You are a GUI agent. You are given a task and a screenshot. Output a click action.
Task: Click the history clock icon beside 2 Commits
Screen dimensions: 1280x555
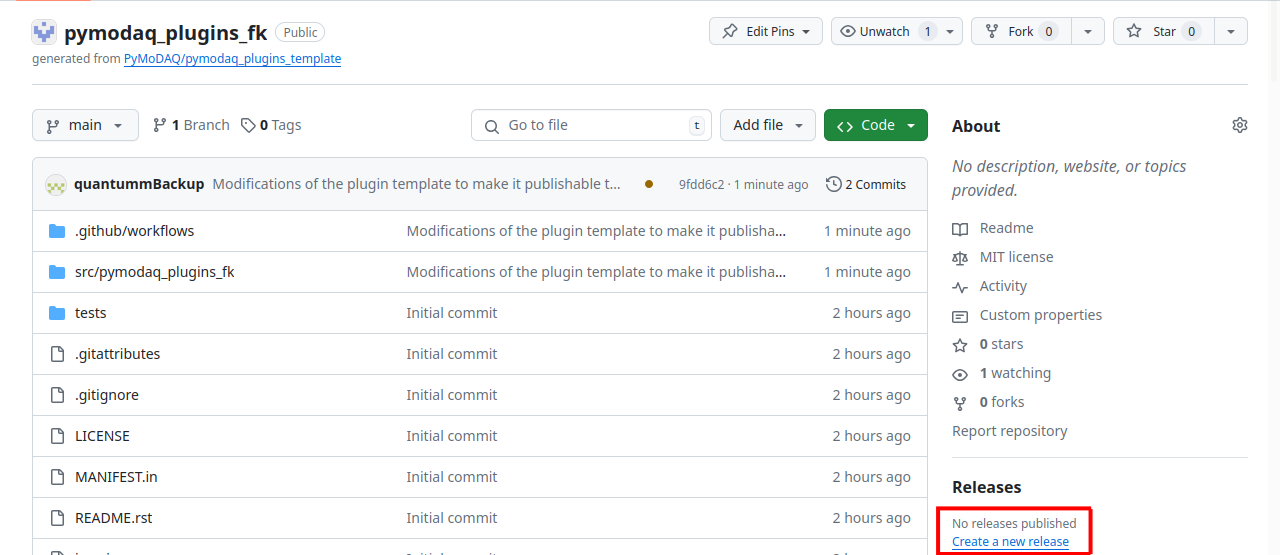834,184
